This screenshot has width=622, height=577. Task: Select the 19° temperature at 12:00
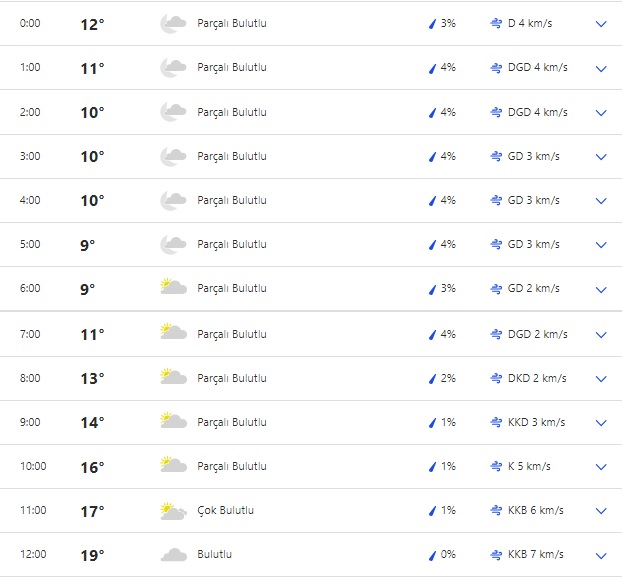(x=92, y=555)
